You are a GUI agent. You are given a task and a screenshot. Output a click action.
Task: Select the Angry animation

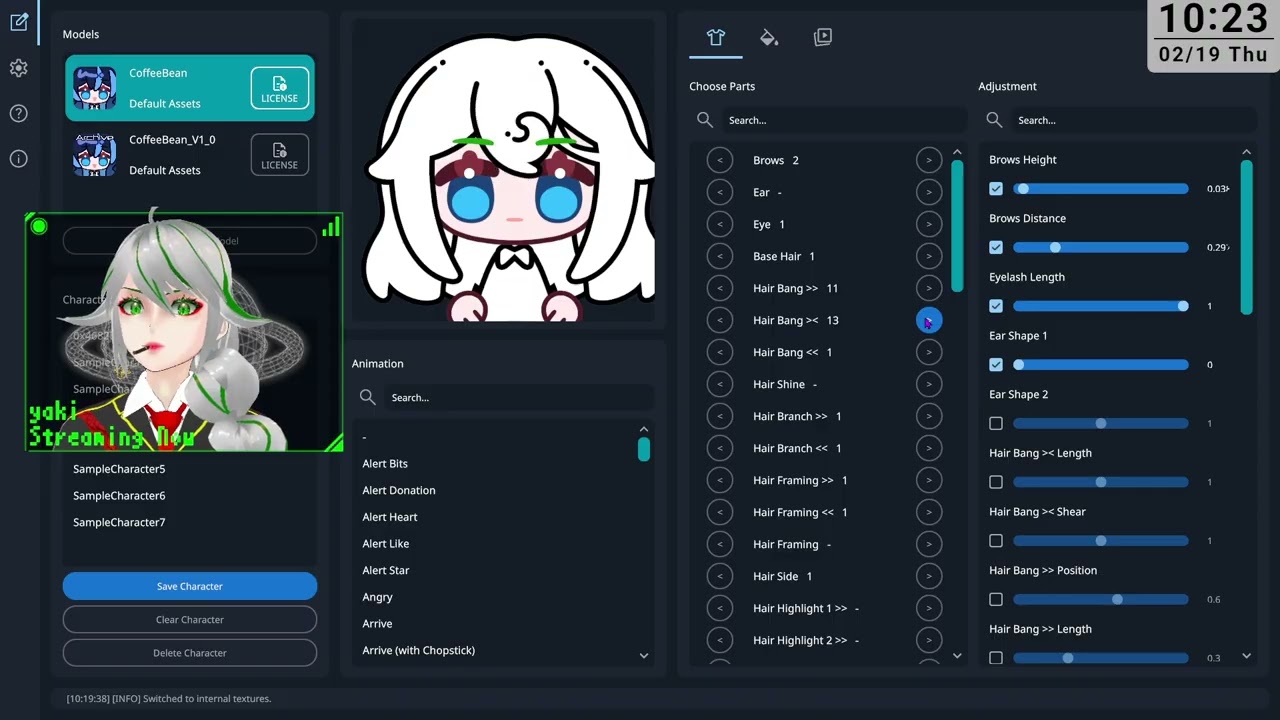click(378, 597)
